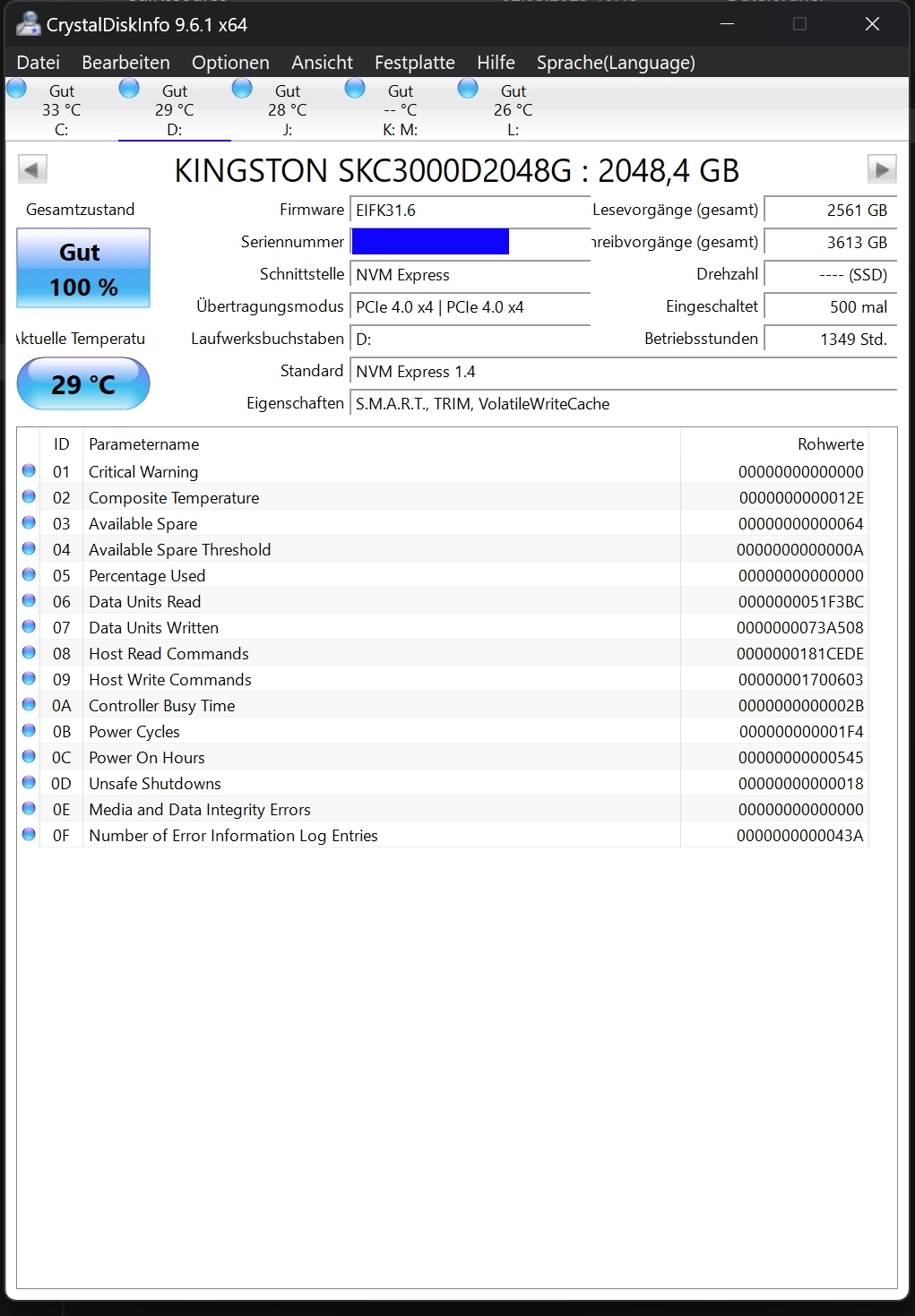Click blue status orb of drive J:

click(x=242, y=89)
